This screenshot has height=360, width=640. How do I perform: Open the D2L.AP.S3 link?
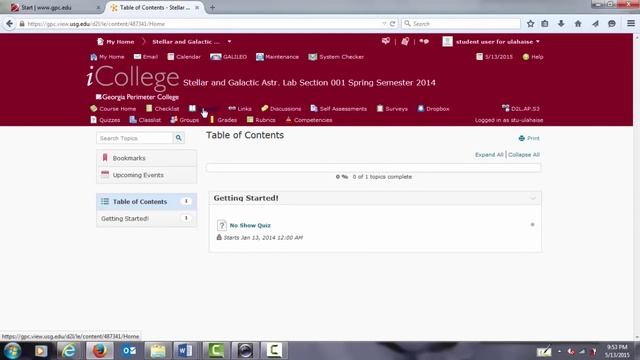pyautogui.click(x=521, y=109)
